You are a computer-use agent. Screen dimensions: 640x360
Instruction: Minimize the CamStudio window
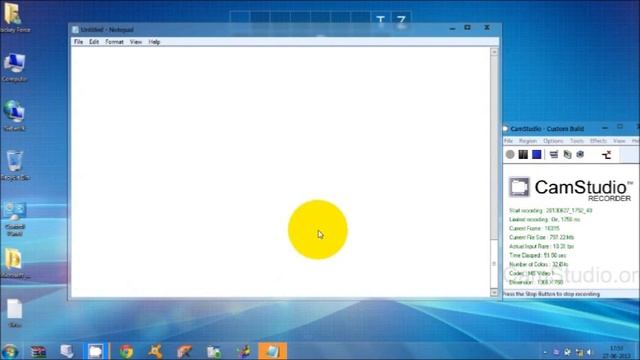click(x=605, y=128)
